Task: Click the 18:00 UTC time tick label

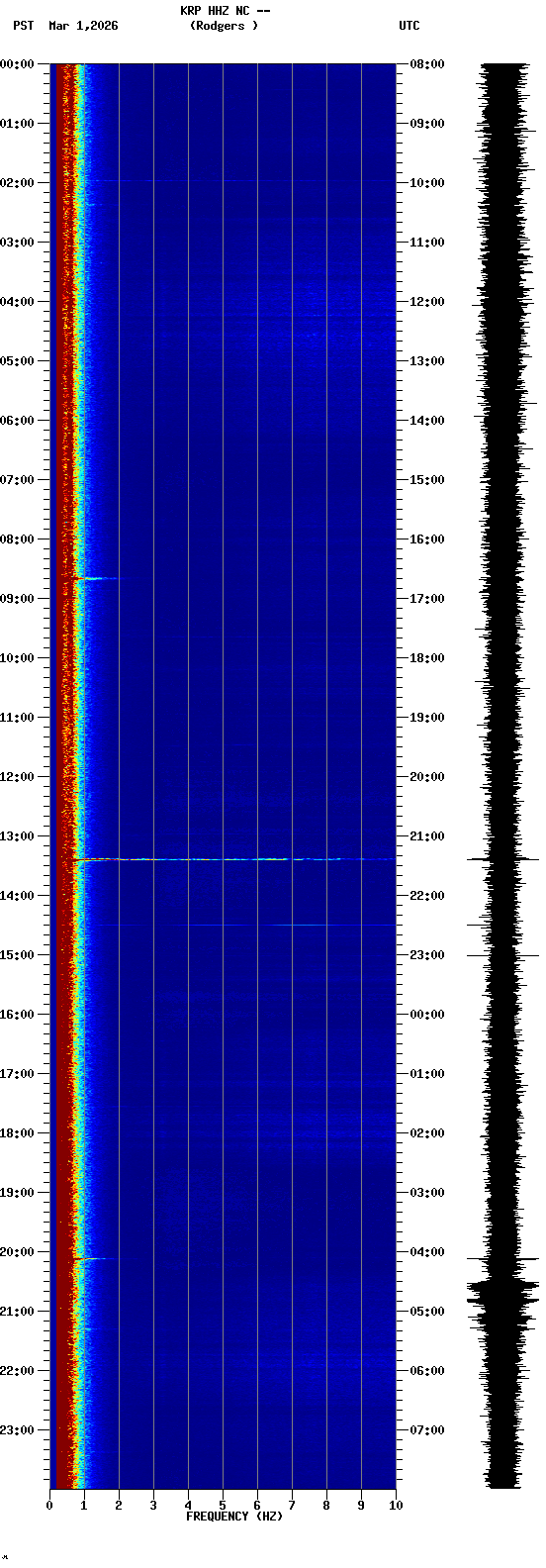Action: pyautogui.click(x=427, y=658)
